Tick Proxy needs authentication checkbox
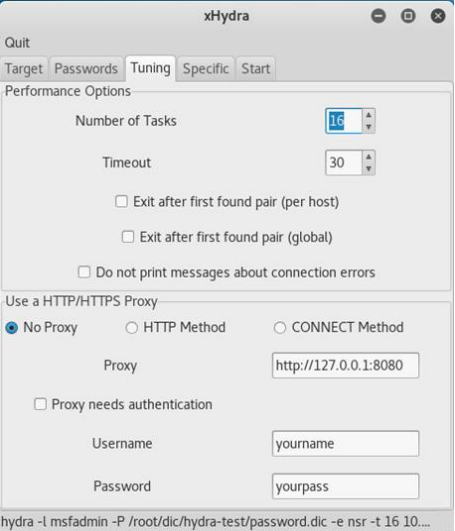The height and width of the screenshot is (531, 455). point(40,404)
